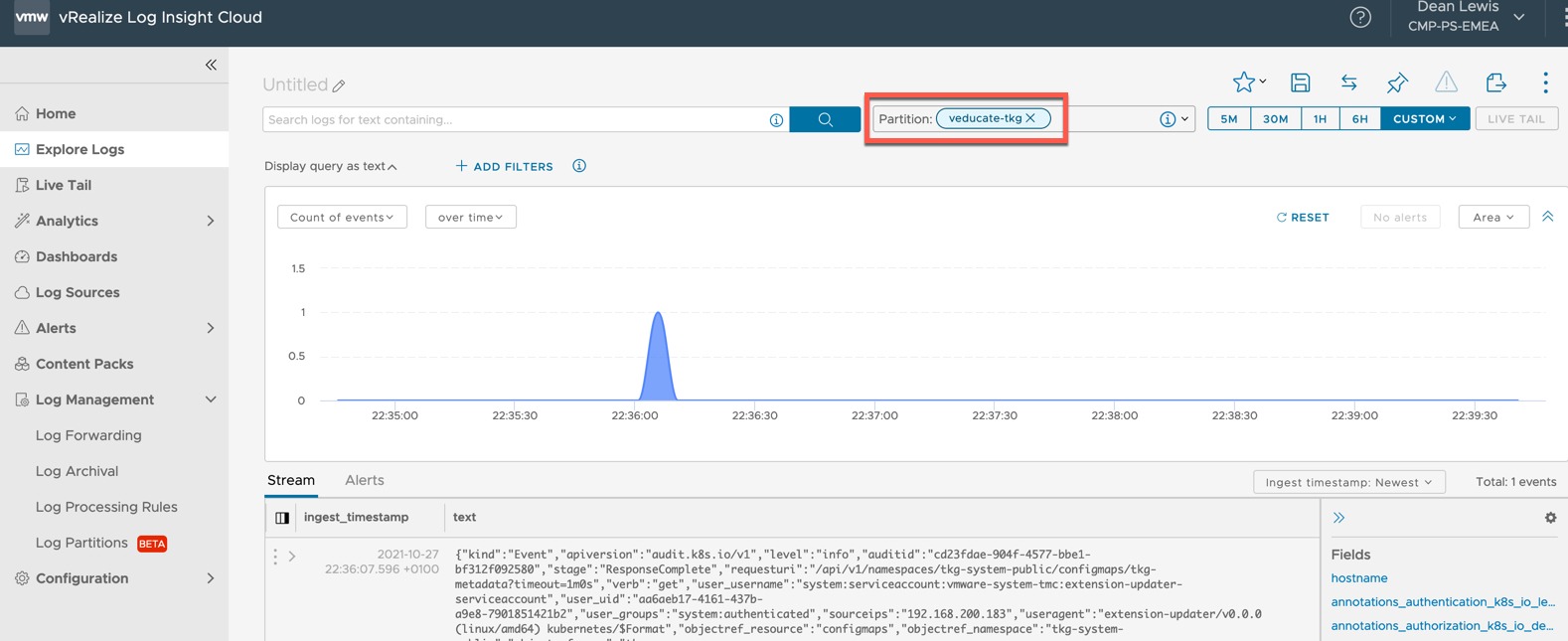Image resolution: width=1568 pixels, height=641 pixels.
Task: Save the query with floppy icon
Action: [x=1300, y=82]
